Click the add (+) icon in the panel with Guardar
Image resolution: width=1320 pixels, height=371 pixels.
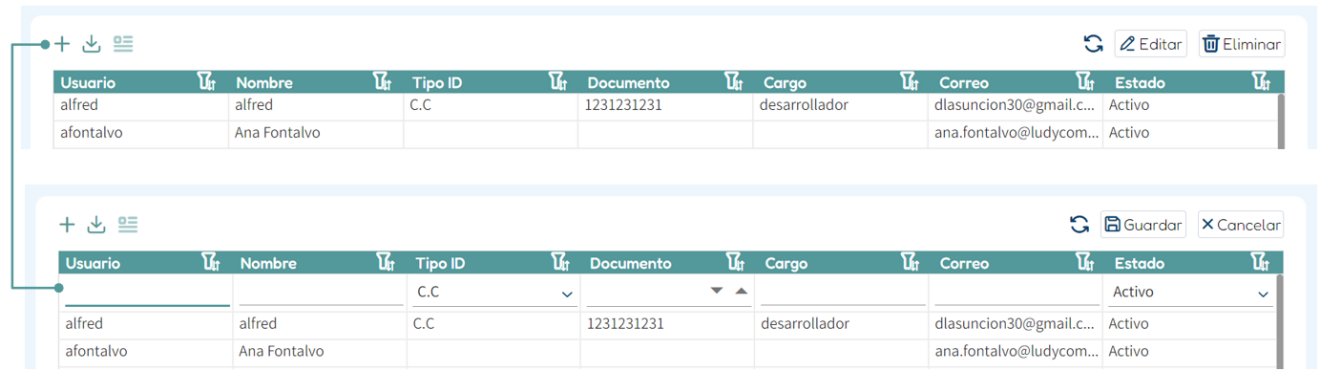[x=67, y=225]
